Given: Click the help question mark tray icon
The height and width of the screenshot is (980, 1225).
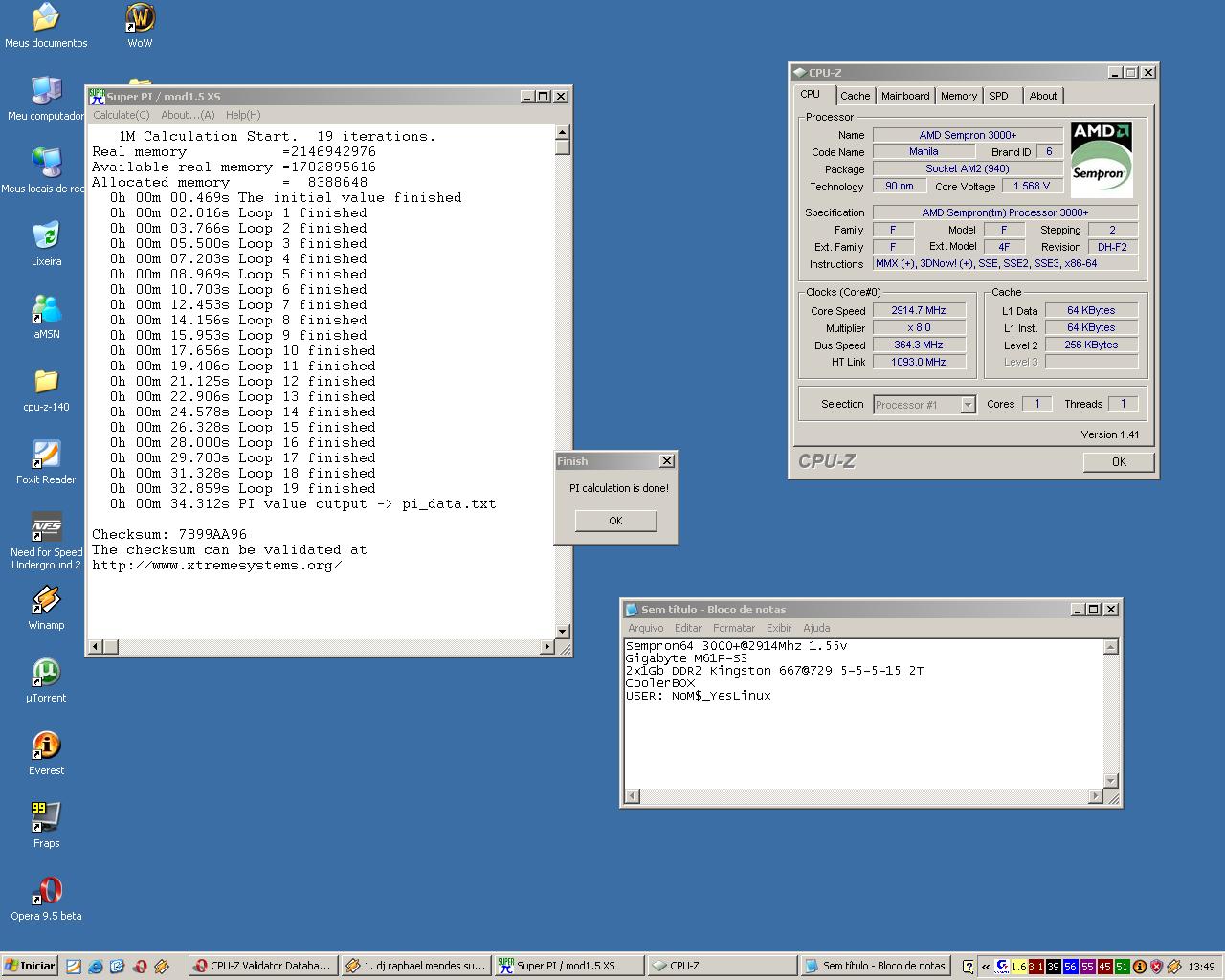Looking at the screenshot, I should (x=969, y=967).
